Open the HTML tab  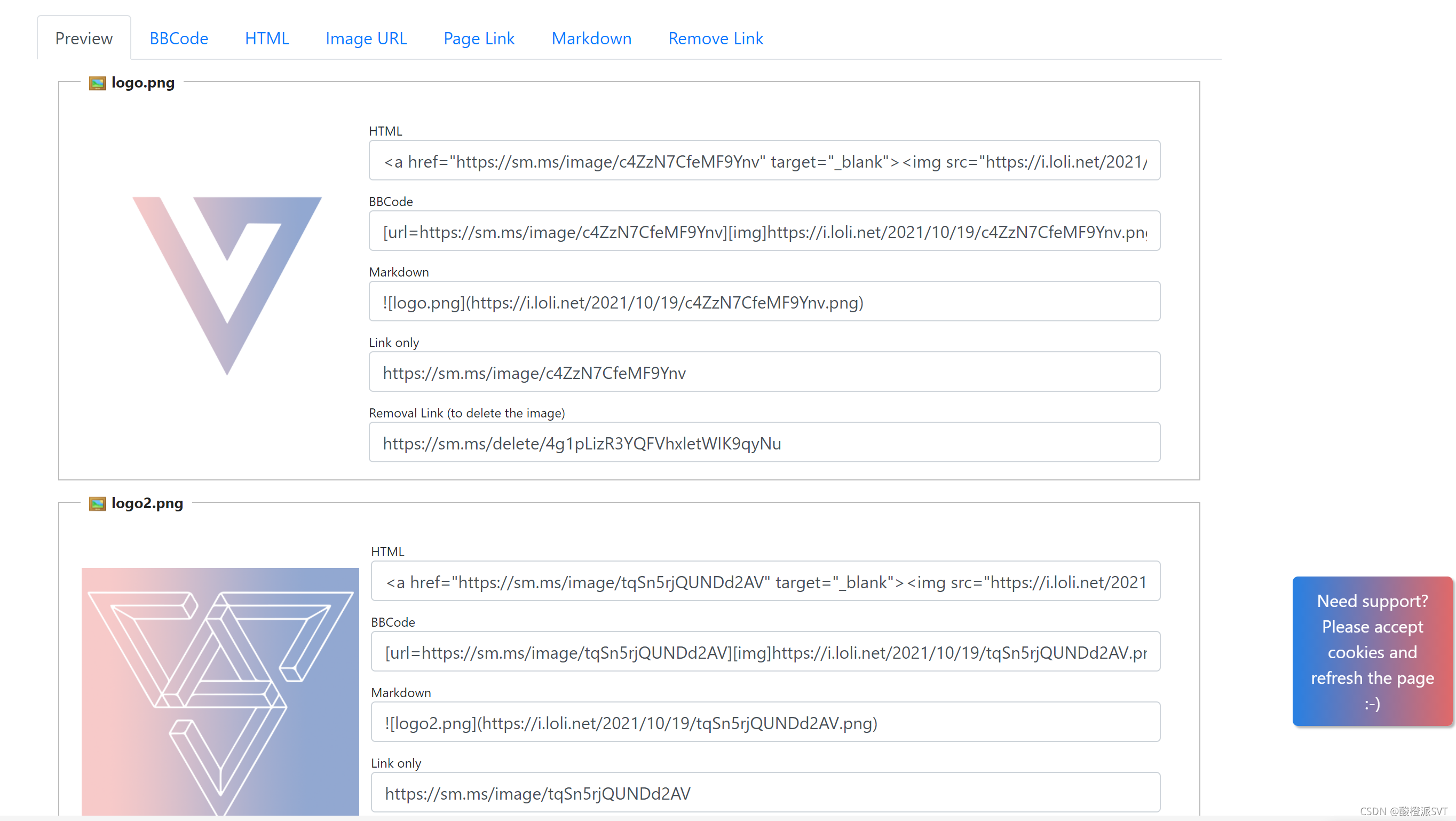tap(267, 38)
